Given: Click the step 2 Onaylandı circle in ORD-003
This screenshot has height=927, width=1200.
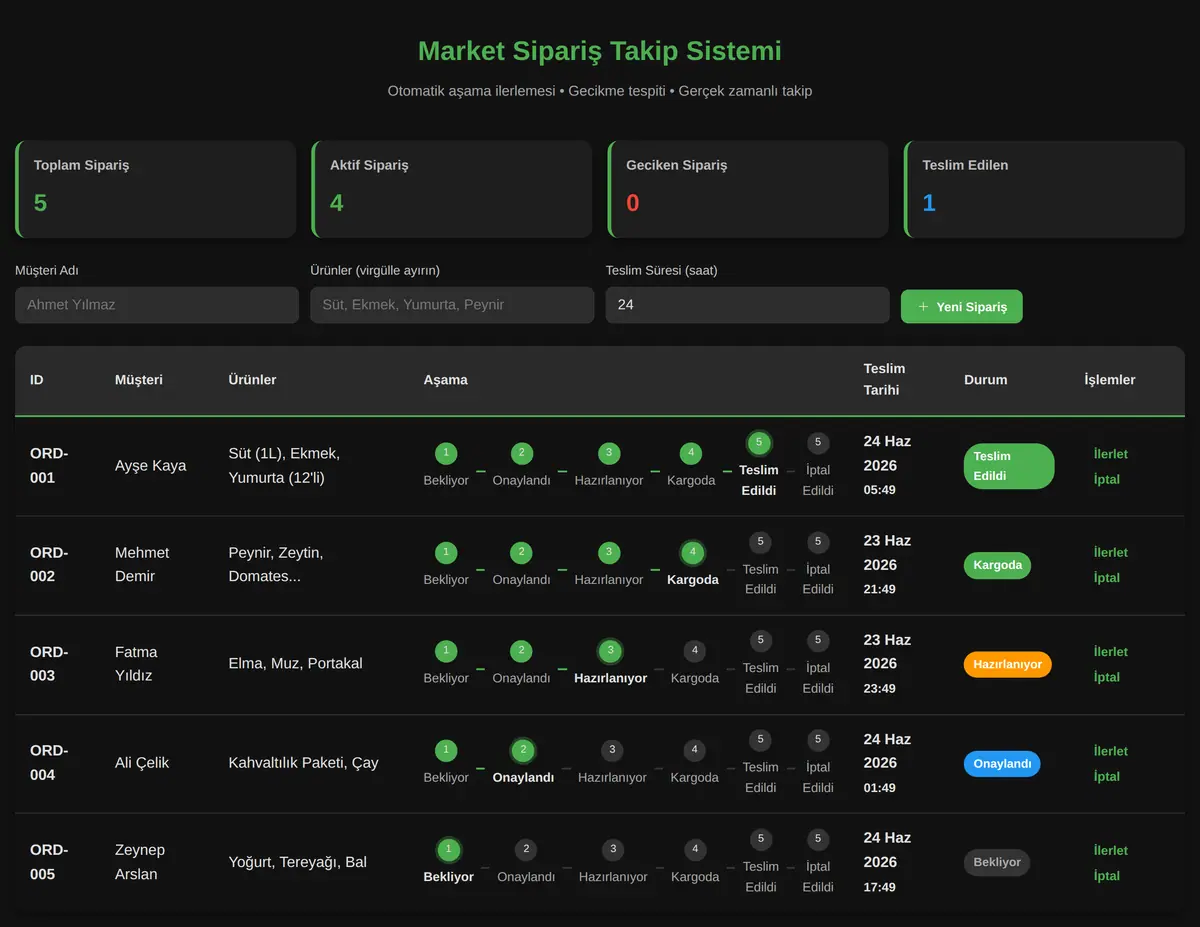Looking at the screenshot, I should click(522, 651).
